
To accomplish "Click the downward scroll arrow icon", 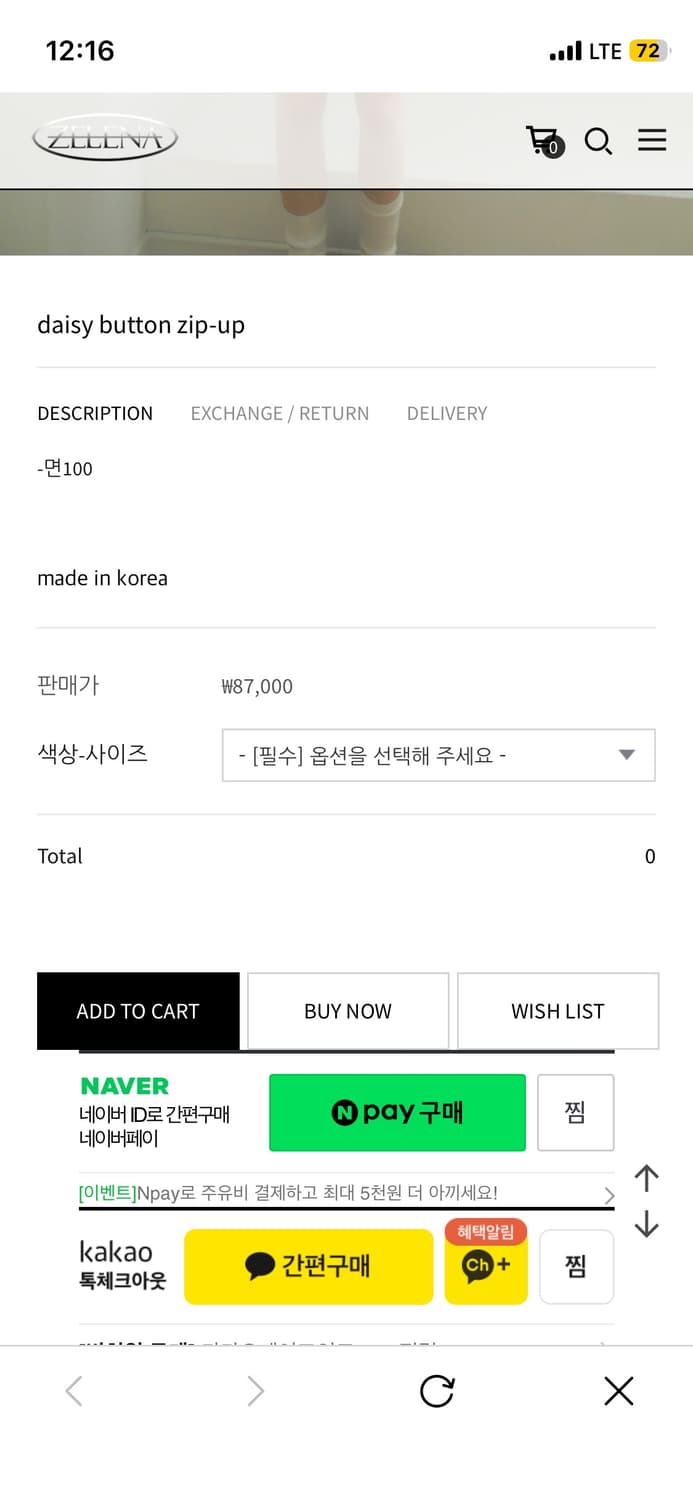I will pyautogui.click(x=646, y=1224).
